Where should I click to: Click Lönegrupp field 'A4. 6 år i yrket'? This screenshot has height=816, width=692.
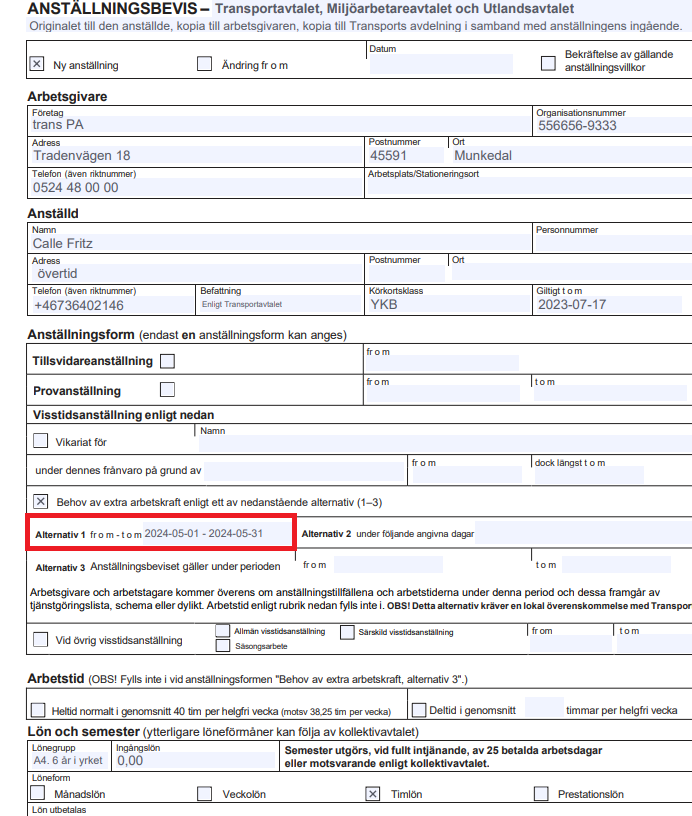click(69, 761)
